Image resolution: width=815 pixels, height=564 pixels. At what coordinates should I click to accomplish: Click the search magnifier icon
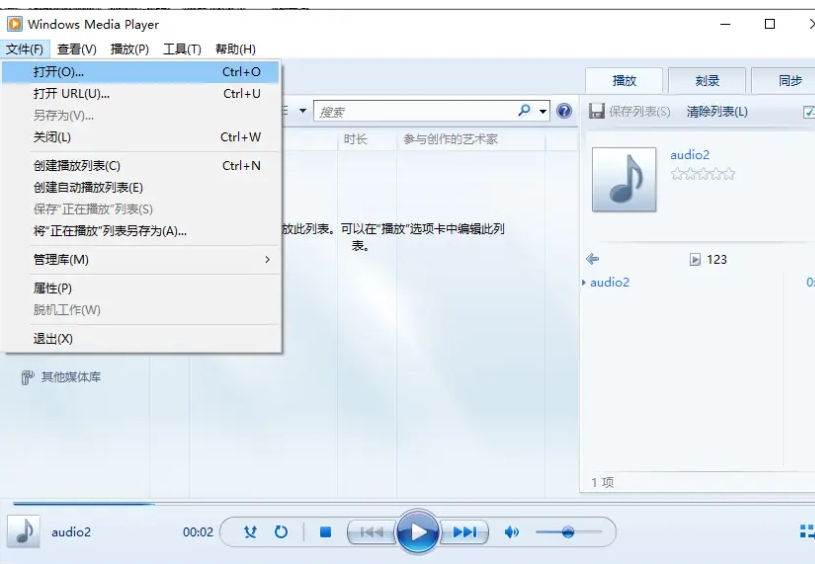coord(524,110)
